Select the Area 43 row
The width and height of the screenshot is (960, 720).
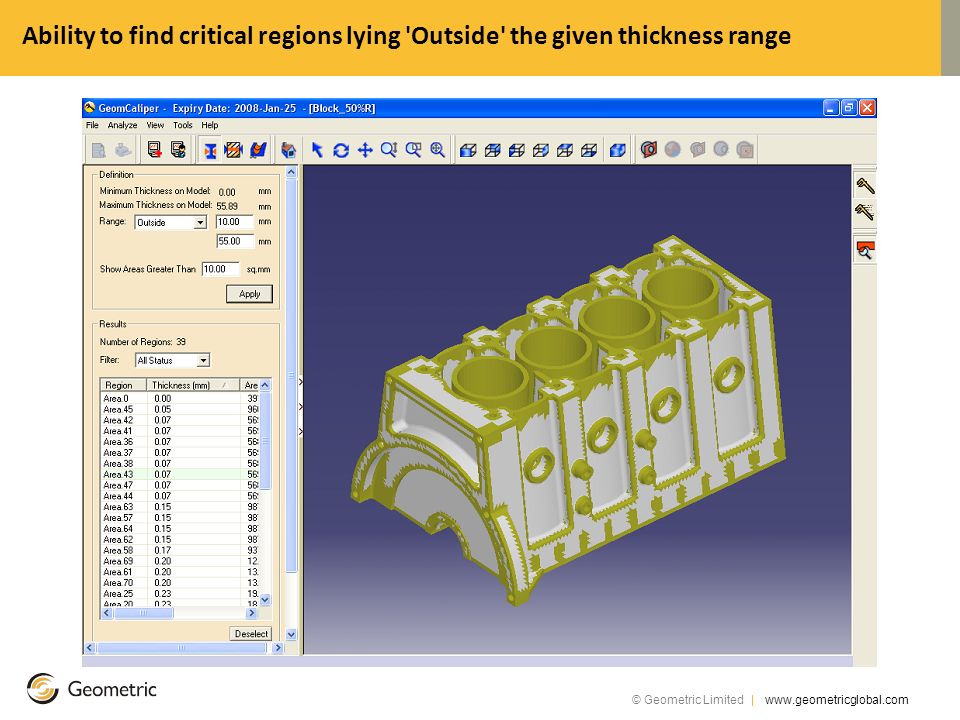[x=181, y=474]
